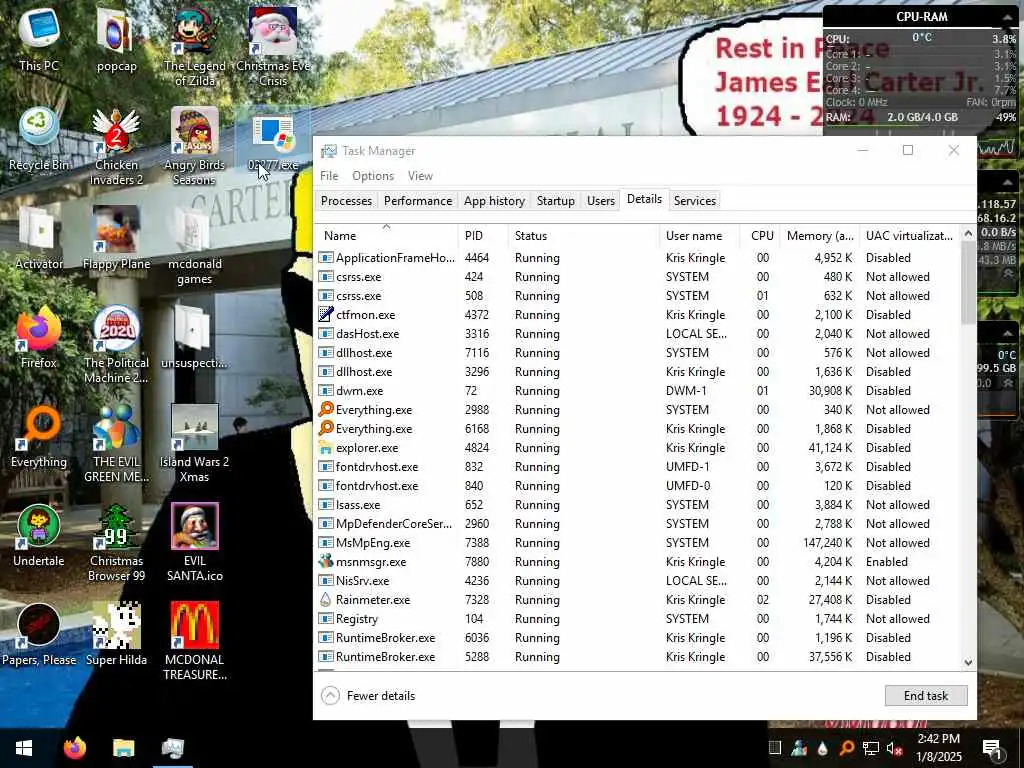The height and width of the screenshot is (768, 1024).
Task: Select the Super Hilda shortcut
Action: pos(116,635)
